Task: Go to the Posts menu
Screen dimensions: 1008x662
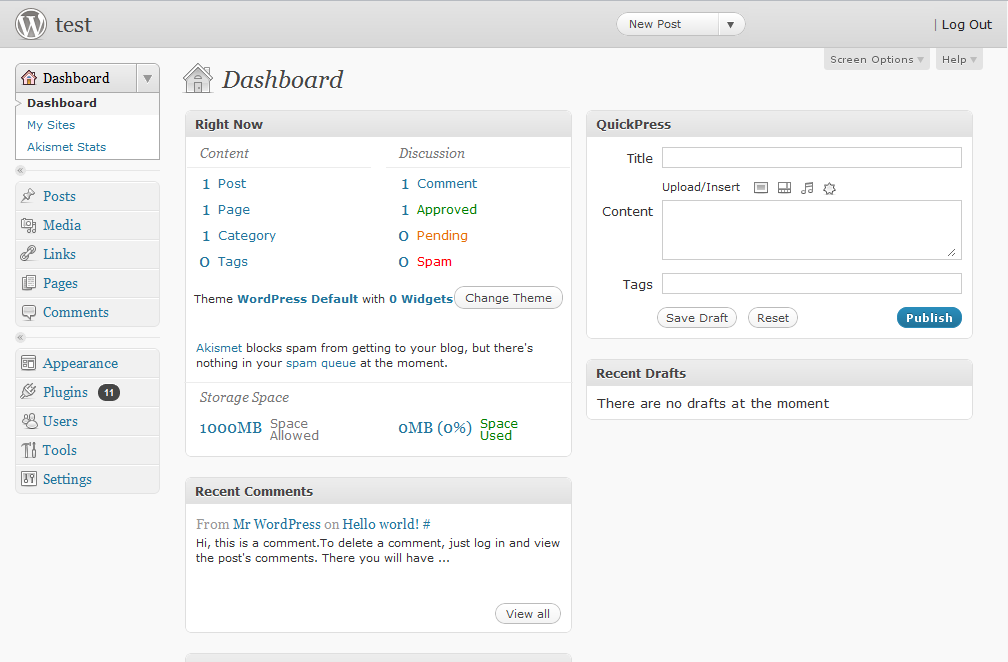Action: pyautogui.click(x=59, y=196)
